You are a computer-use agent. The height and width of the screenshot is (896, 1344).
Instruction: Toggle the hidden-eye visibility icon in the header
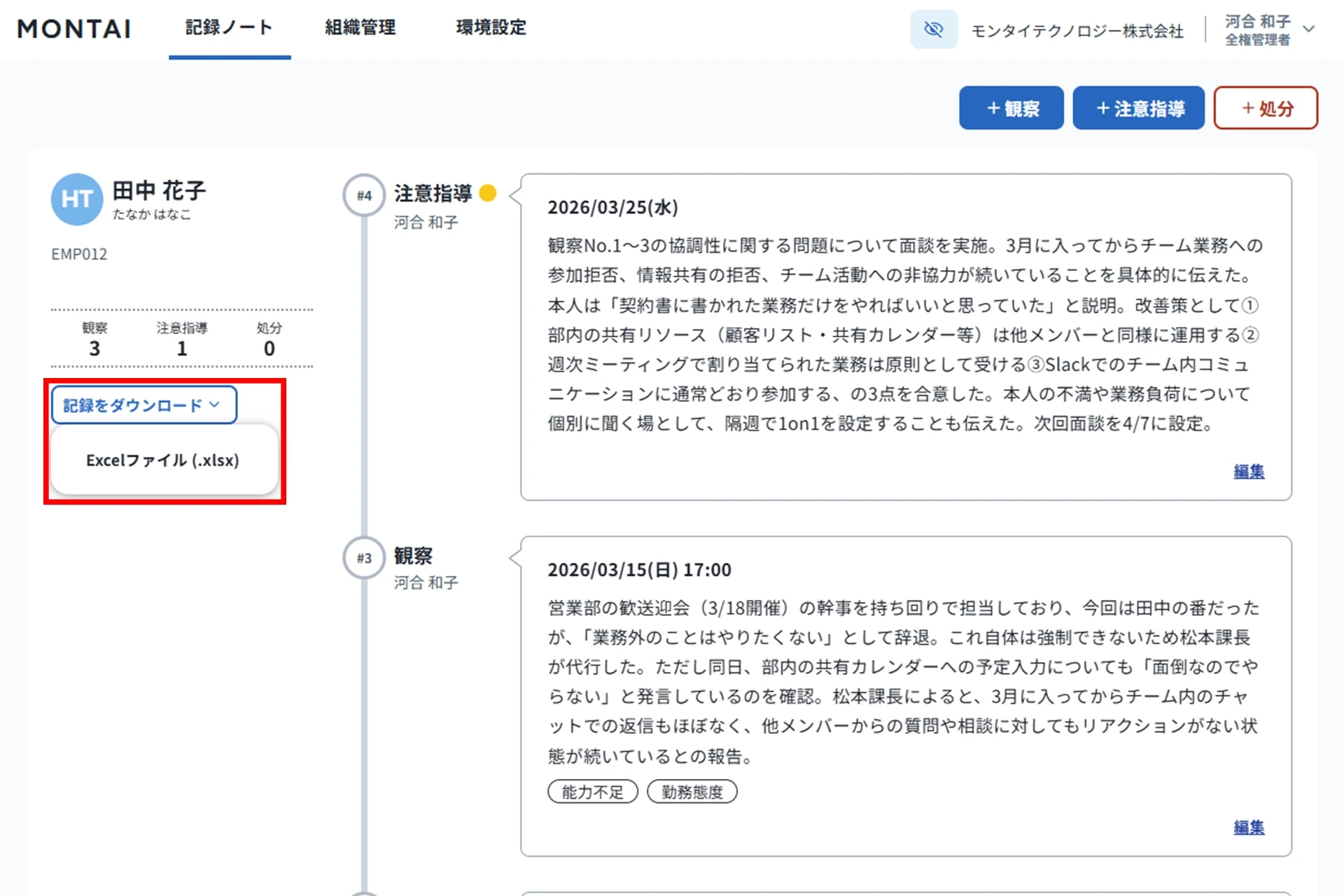tap(932, 29)
